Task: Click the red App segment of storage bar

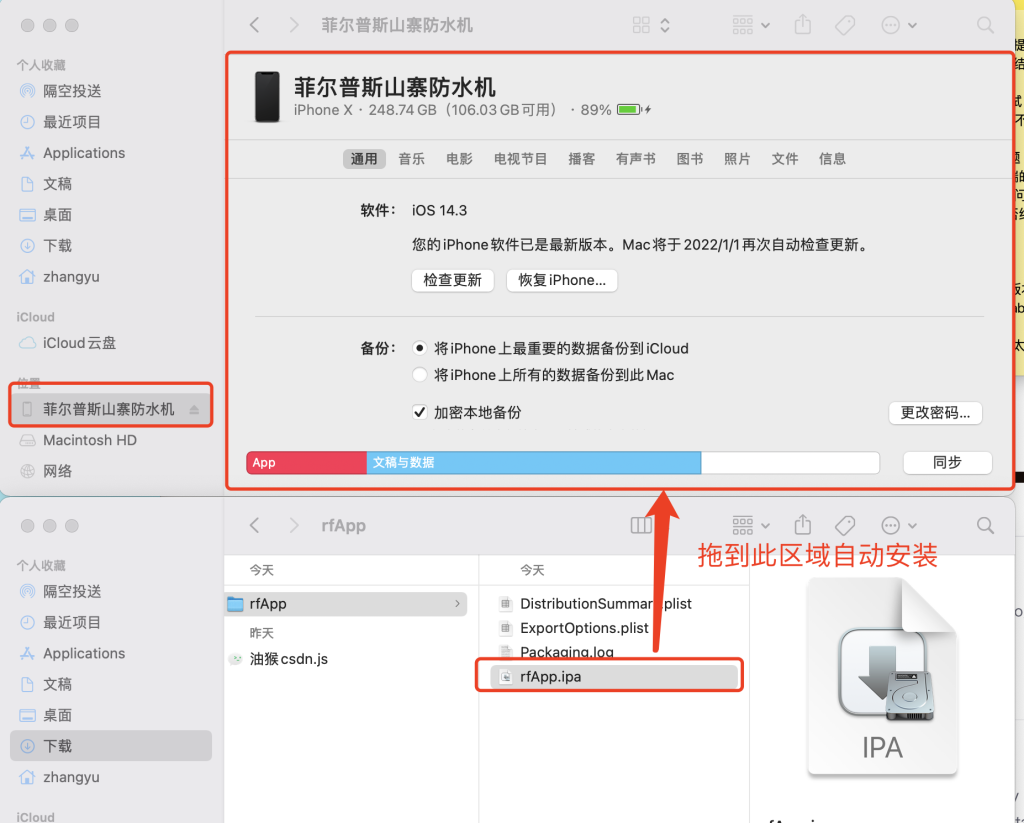Action: [x=306, y=462]
